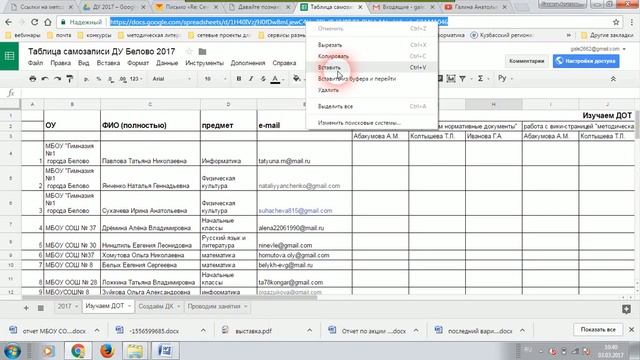The width and height of the screenshot is (640, 360).
Task: Click the suhacheva815@gmail.com email link
Action: tap(296, 211)
